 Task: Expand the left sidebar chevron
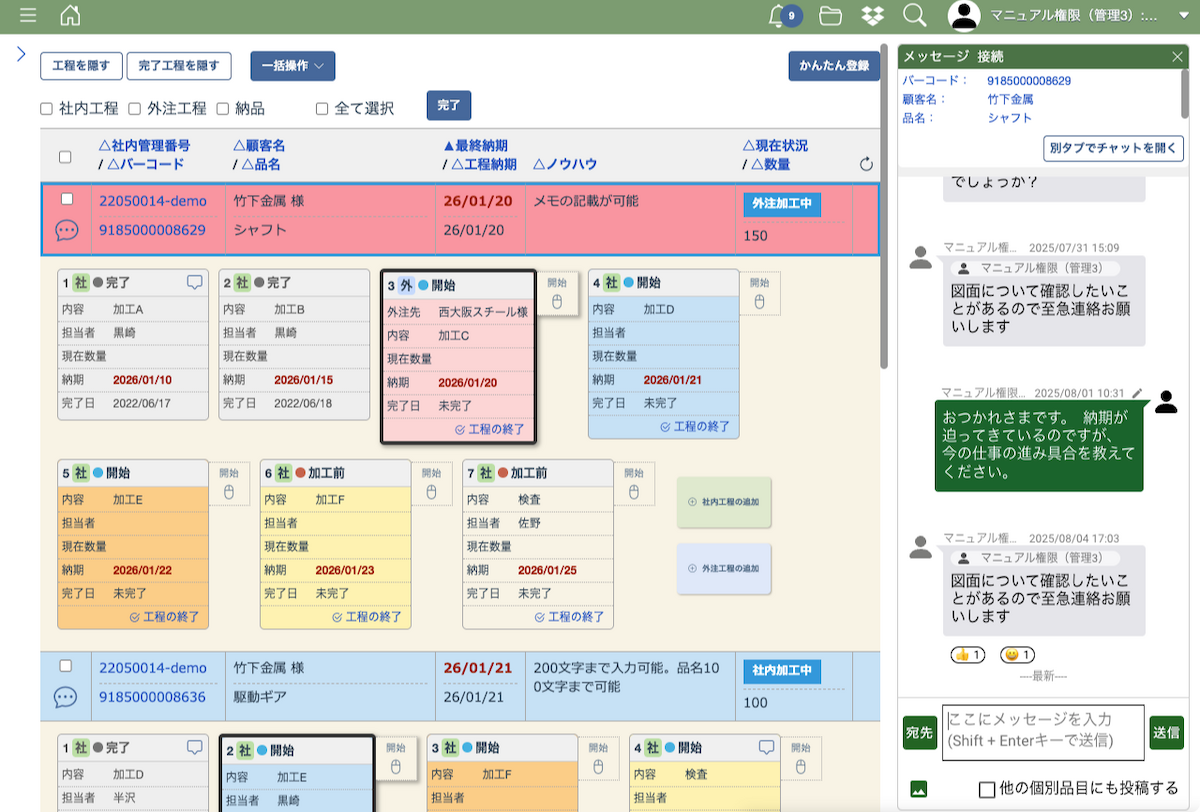coord(20,54)
